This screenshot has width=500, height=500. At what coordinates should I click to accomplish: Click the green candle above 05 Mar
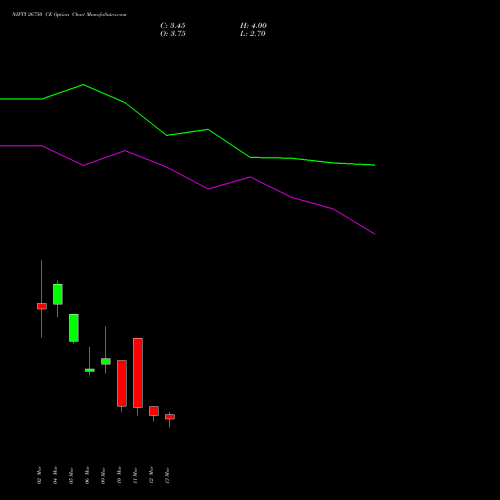(x=74, y=328)
